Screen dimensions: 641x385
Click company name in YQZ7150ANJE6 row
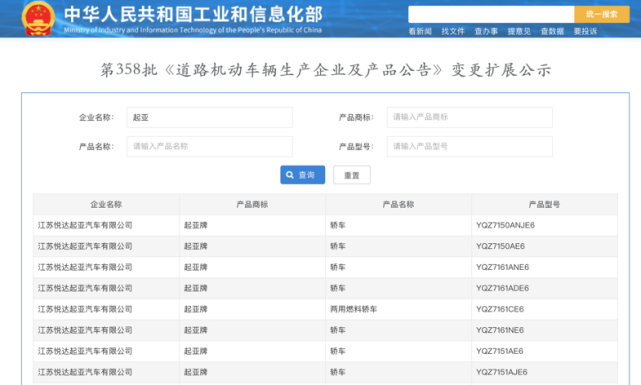[85, 225]
